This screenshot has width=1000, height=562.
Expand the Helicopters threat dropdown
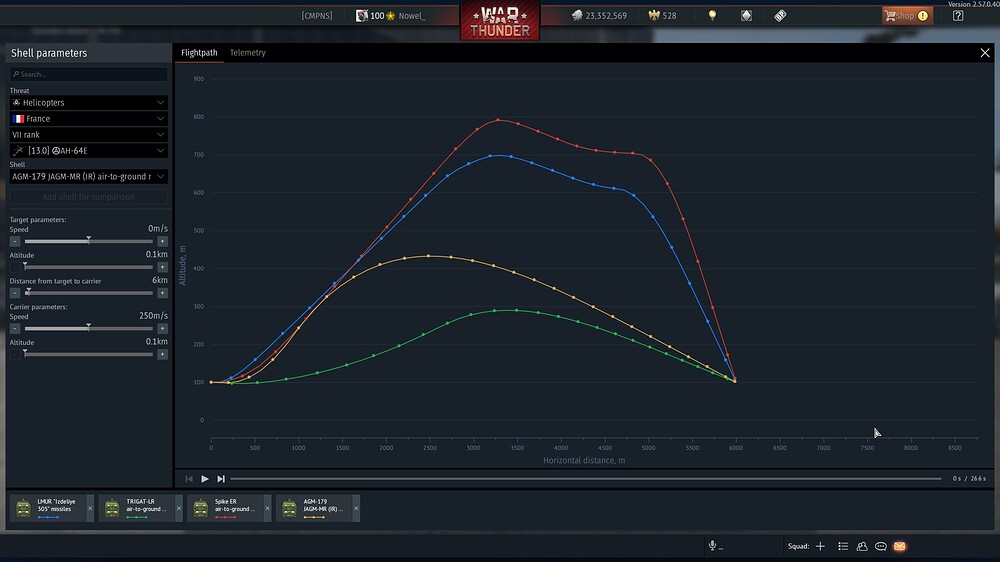coord(89,103)
